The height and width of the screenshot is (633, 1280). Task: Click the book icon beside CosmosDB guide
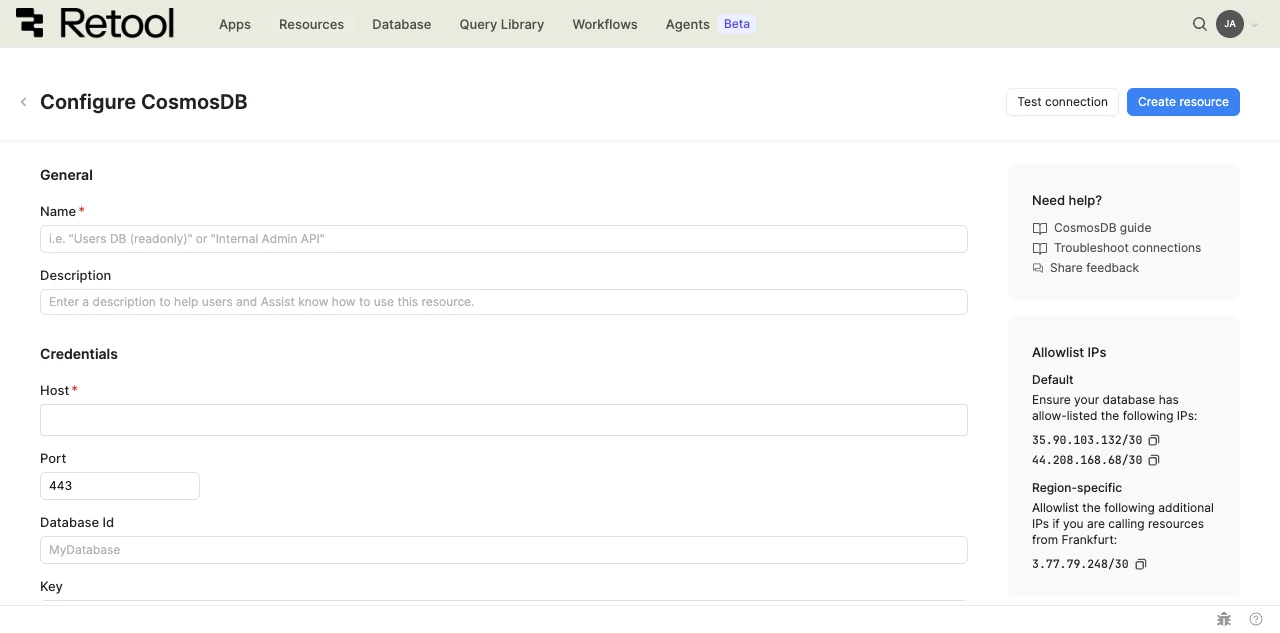(x=1040, y=228)
